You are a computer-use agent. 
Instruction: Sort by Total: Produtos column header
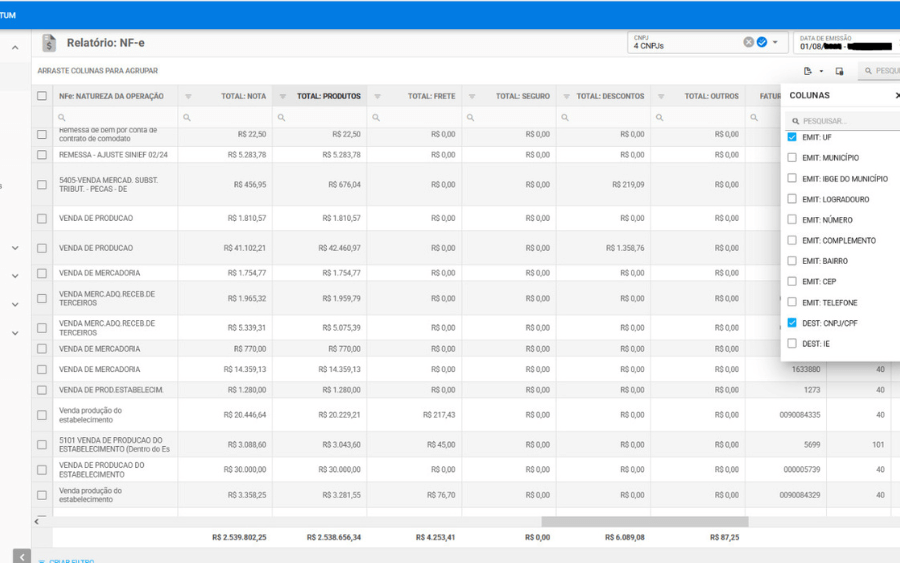pos(329,96)
